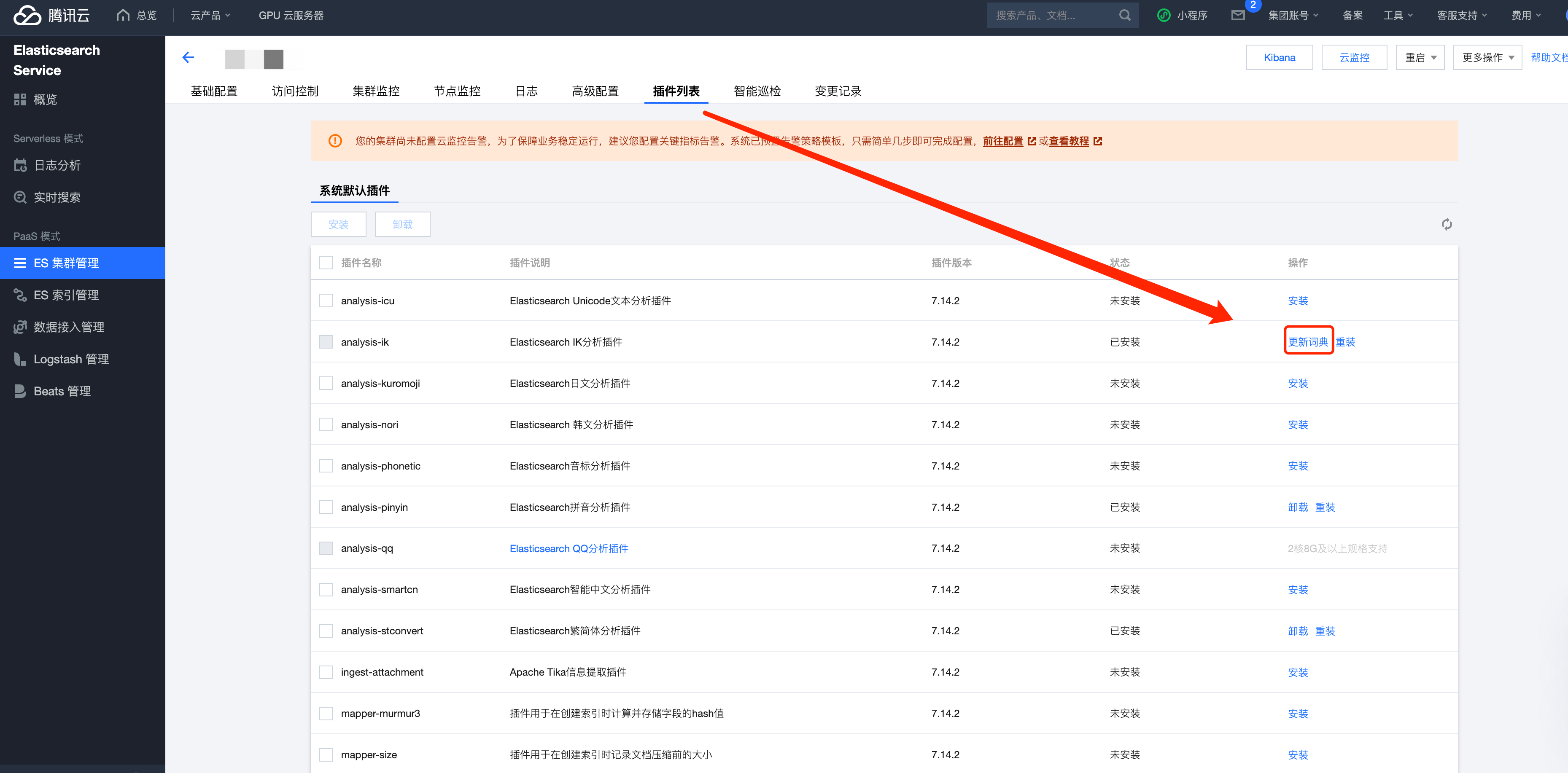This screenshot has width=1568, height=773.
Task: Click 卸载 for analysis-pinyin
Action: pos(1298,507)
